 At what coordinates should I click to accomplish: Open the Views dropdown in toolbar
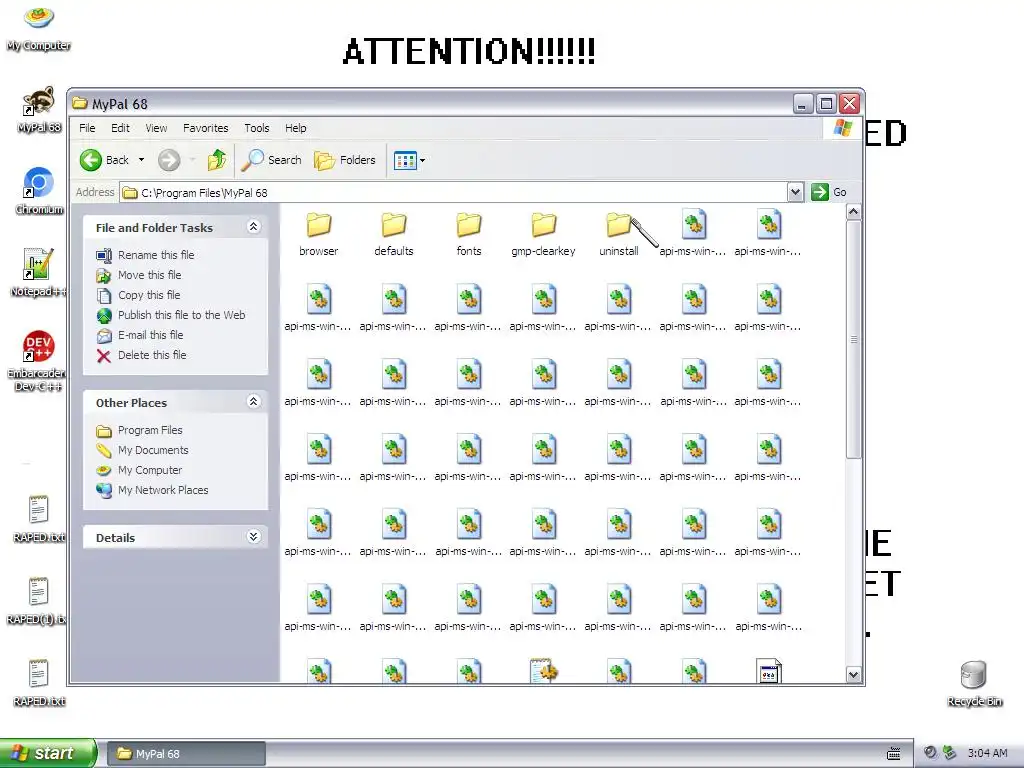click(409, 160)
